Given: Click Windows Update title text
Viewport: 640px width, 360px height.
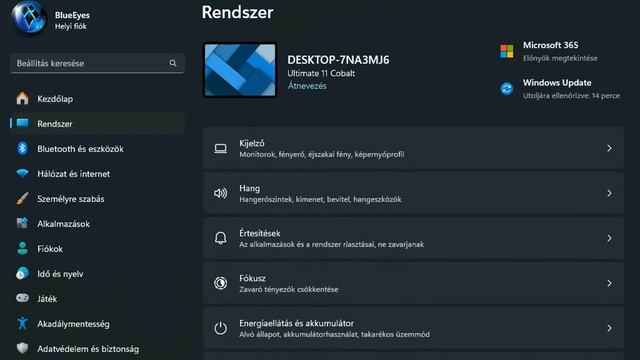Looking at the screenshot, I should (557, 82).
